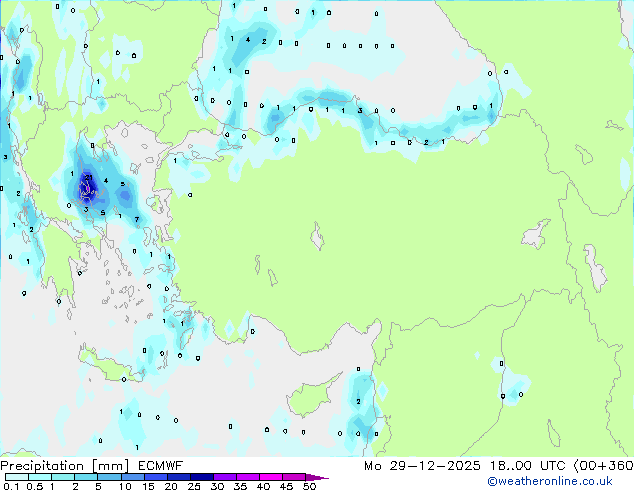Viewport: 634px width, 490px height.
Task: Click the '18..00 UTC' time text
Action: (x=527, y=466)
